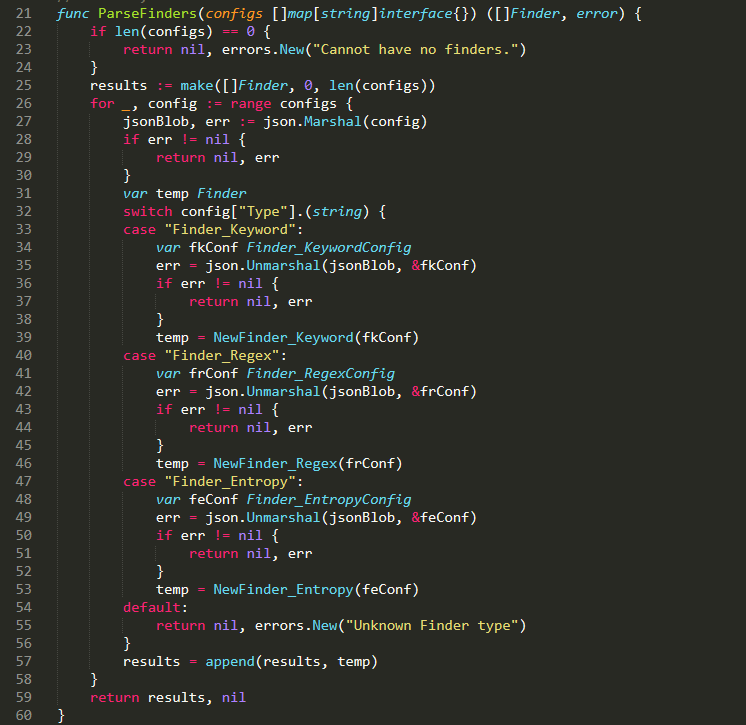The image size is (746, 725).
Task: Click line number 55 in the gutter
Action: click(23, 626)
